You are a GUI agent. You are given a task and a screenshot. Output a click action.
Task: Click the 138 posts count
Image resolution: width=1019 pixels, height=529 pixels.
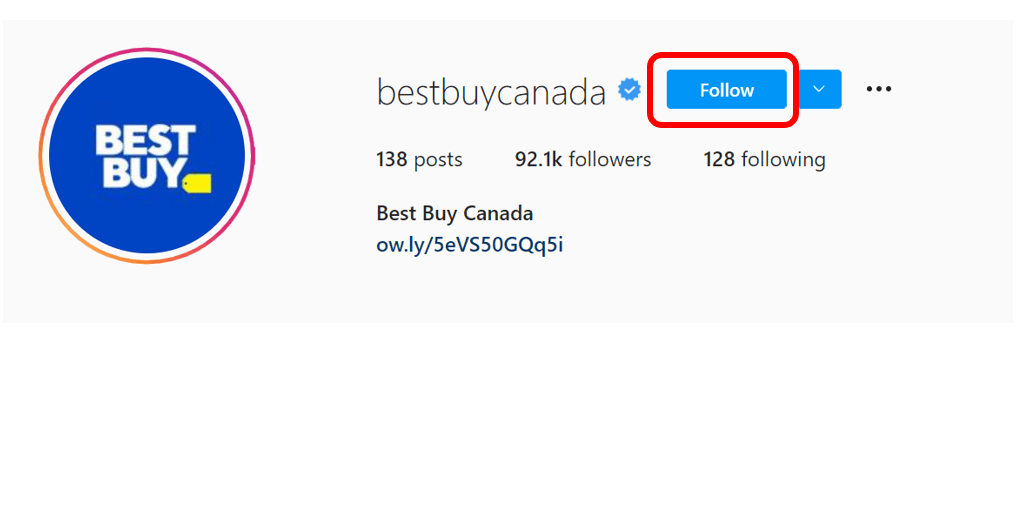coord(419,159)
